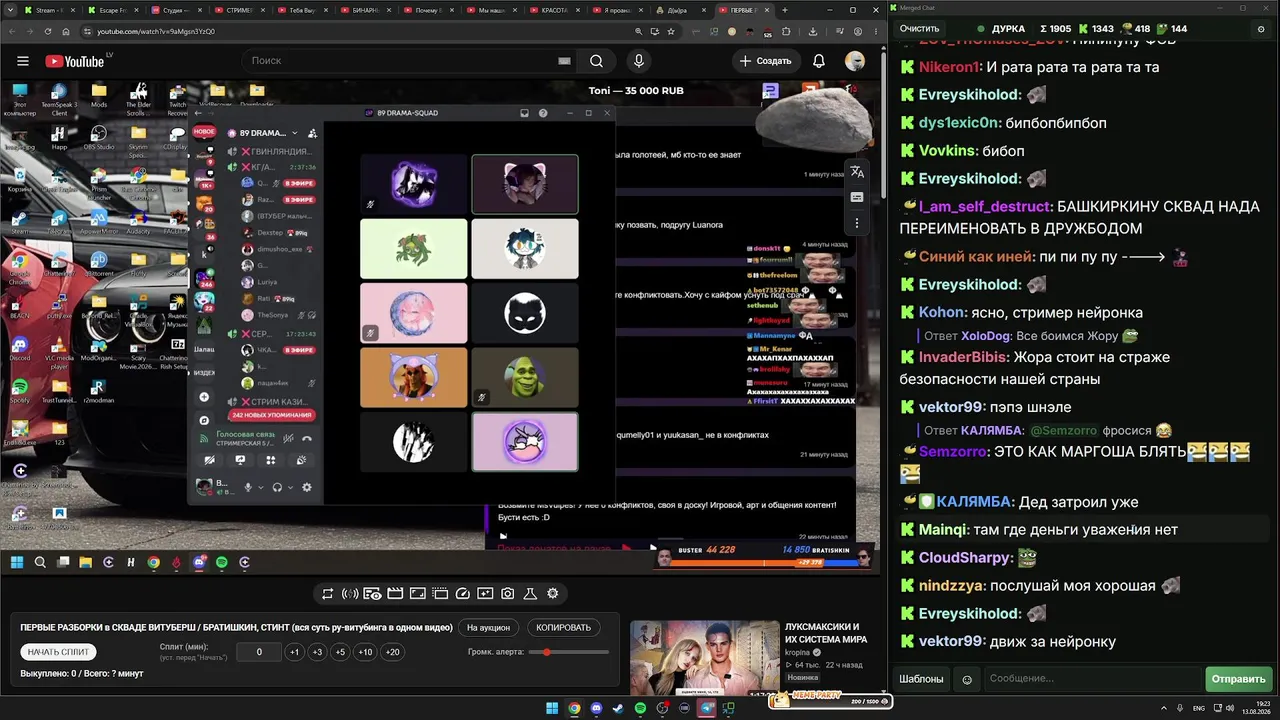Click the НАЧАТЬ СПЛИТ button
This screenshot has height=720, width=1280.
coord(59,652)
